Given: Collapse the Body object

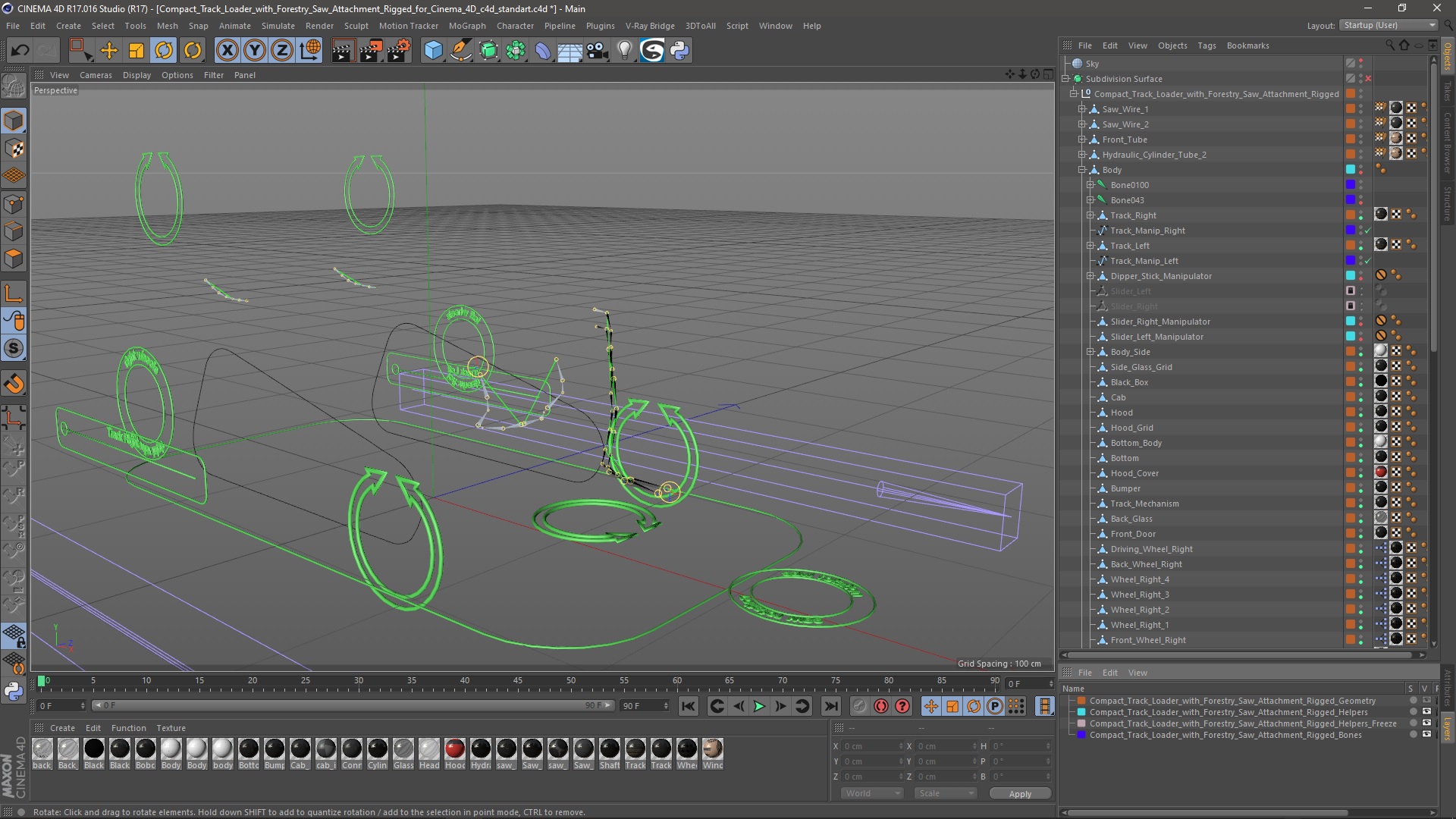Looking at the screenshot, I should tap(1082, 170).
